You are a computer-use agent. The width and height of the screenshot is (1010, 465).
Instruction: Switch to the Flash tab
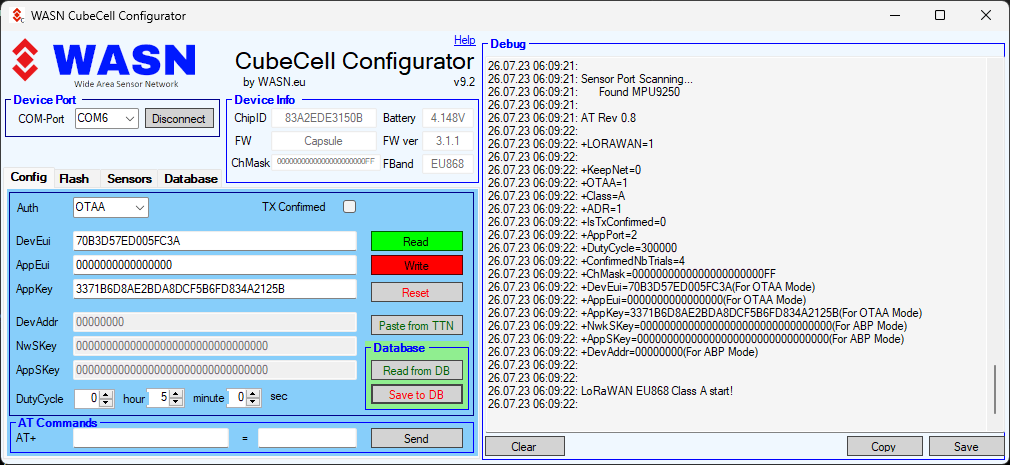tap(74, 179)
